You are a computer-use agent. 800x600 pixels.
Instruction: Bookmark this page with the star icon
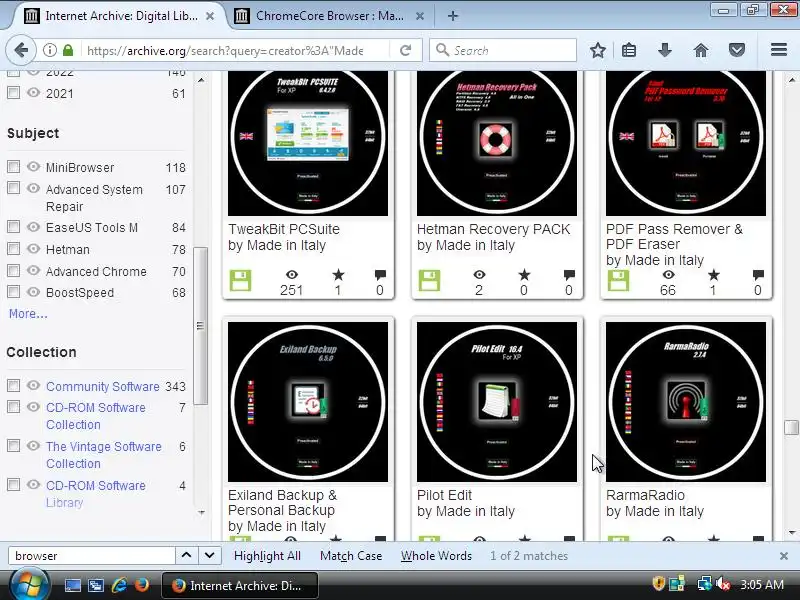click(598, 50)
